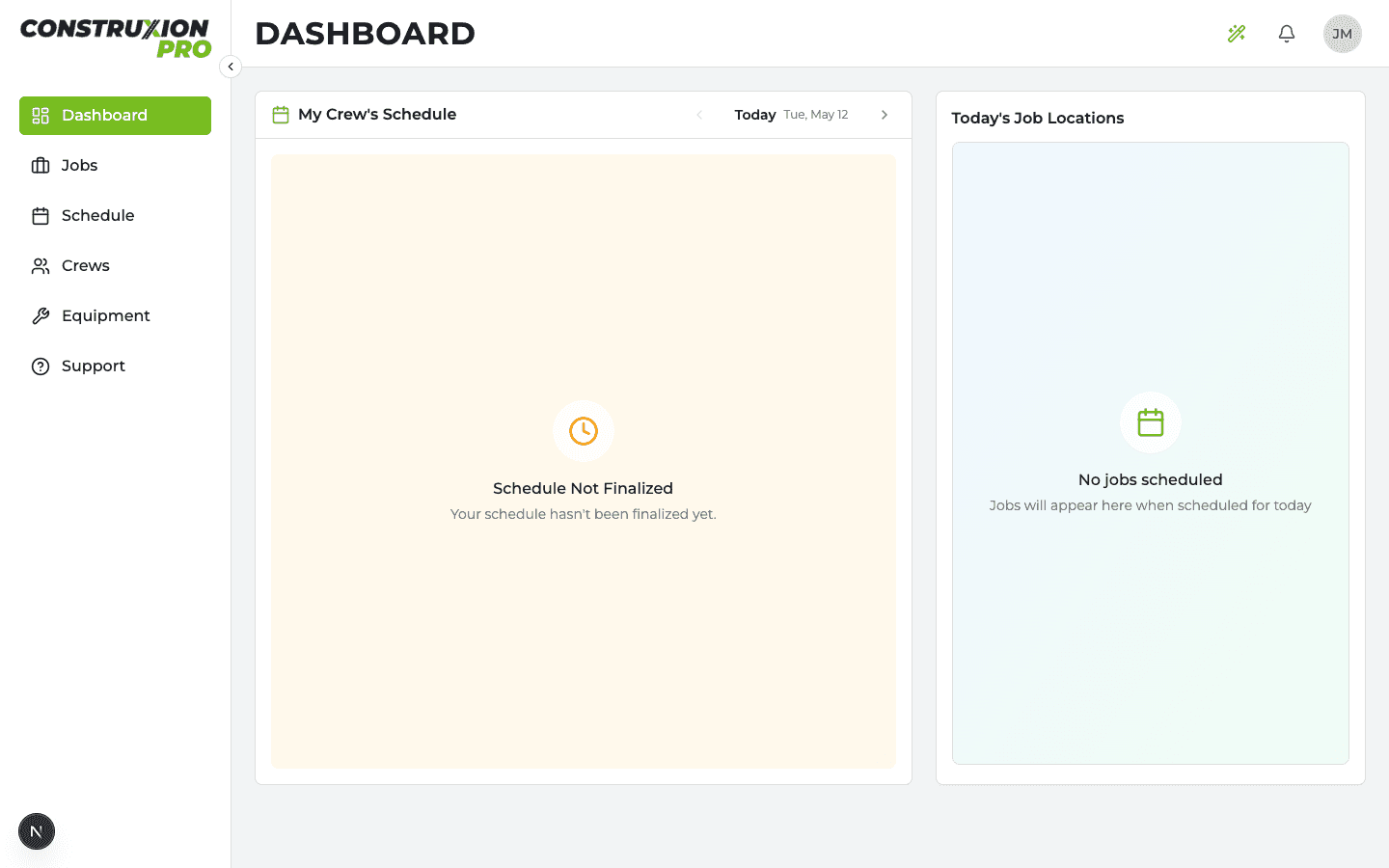
Task: Click the round N badge at bottom left
Action: 37,831
